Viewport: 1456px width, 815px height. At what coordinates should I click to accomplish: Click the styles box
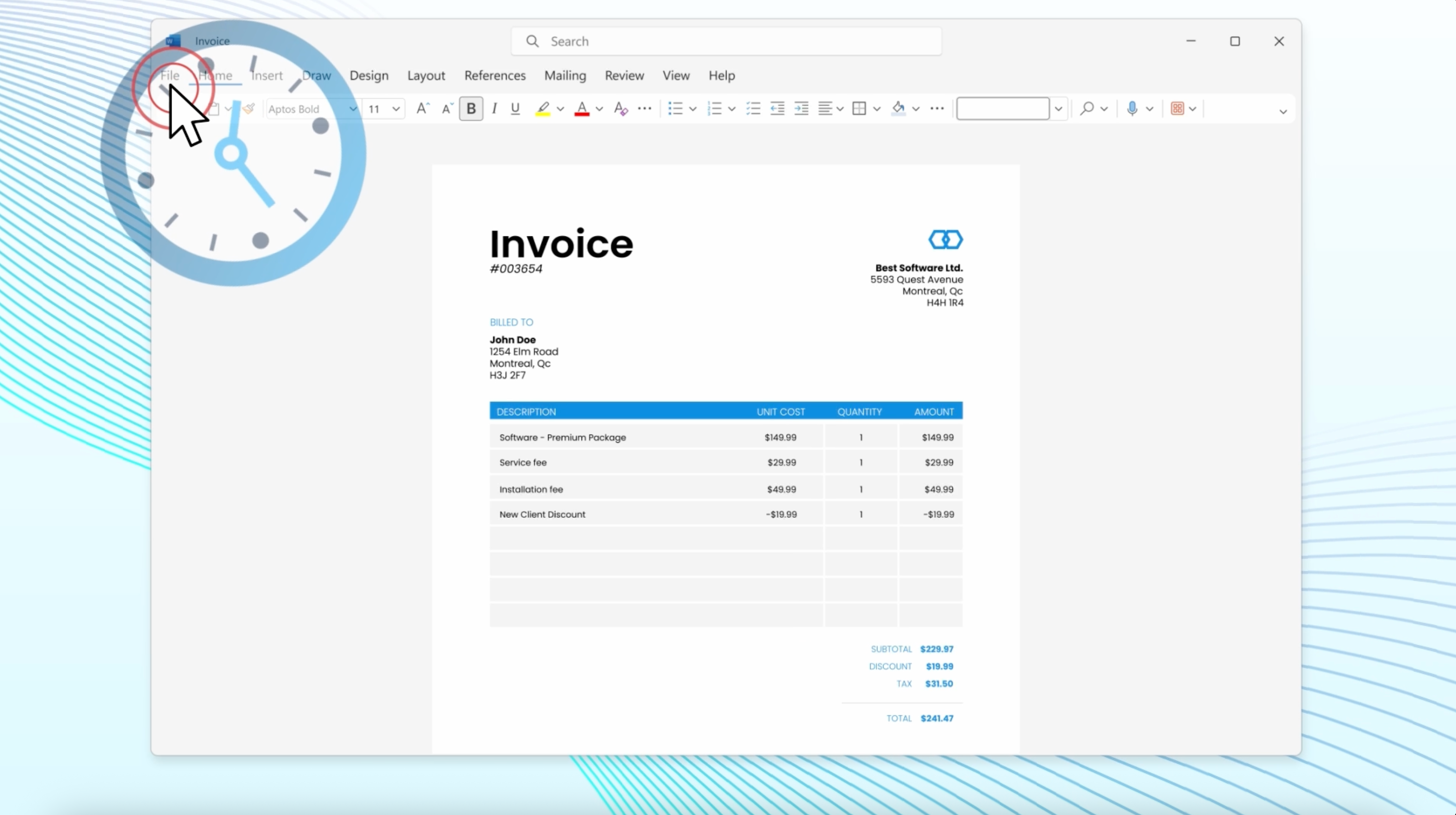1003,108
